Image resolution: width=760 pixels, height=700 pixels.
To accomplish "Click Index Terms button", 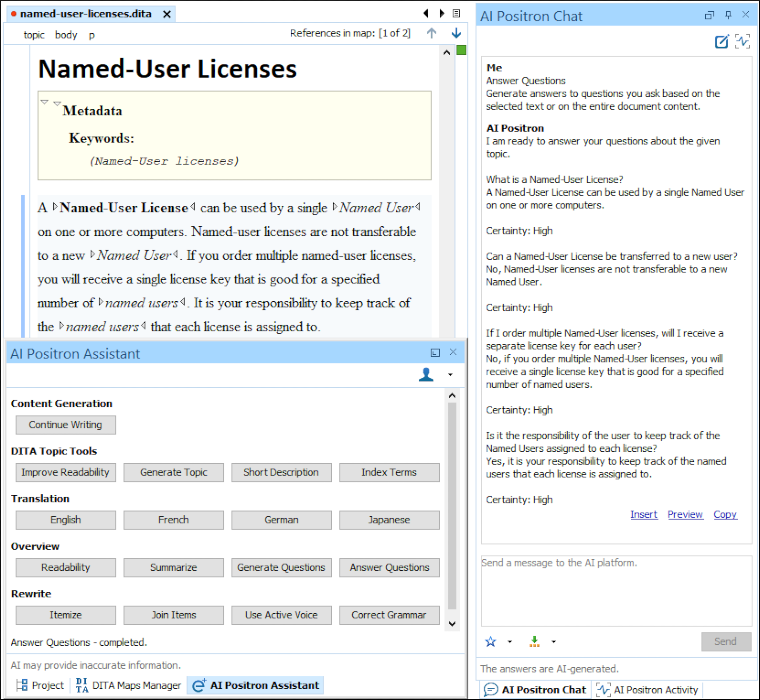I will (389, 472).
